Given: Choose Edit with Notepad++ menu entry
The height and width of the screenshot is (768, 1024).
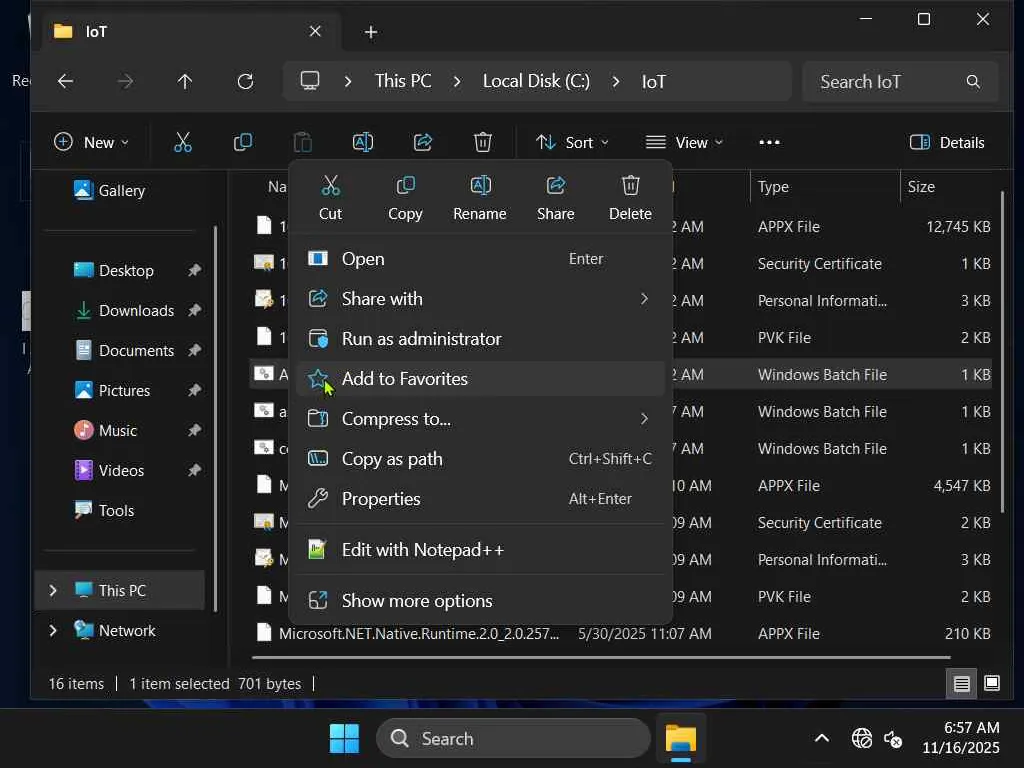Looking at the screenshot, I should [x=422, y=550].
